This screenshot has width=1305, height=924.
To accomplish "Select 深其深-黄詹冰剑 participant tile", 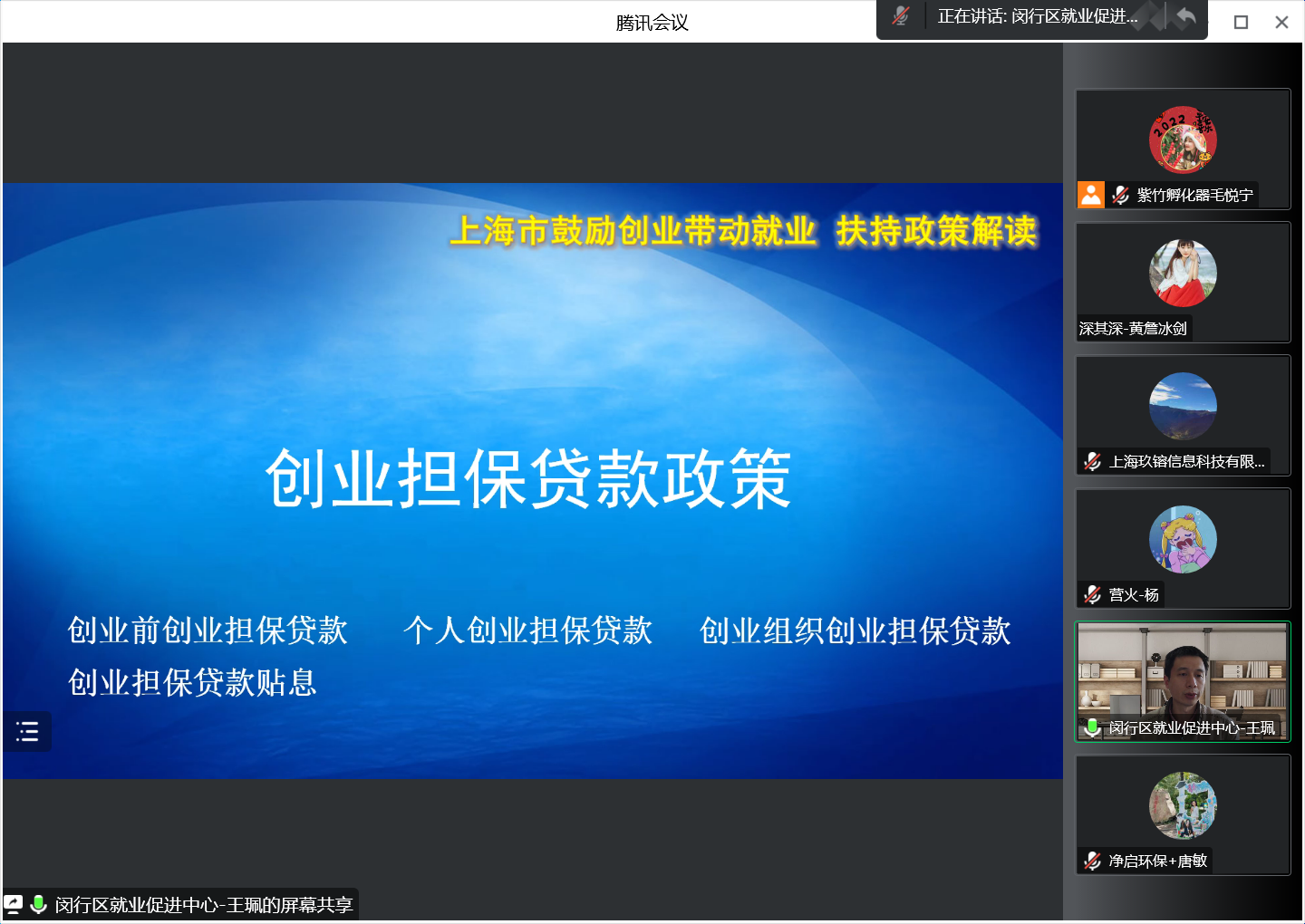I will click(1183, 282).
